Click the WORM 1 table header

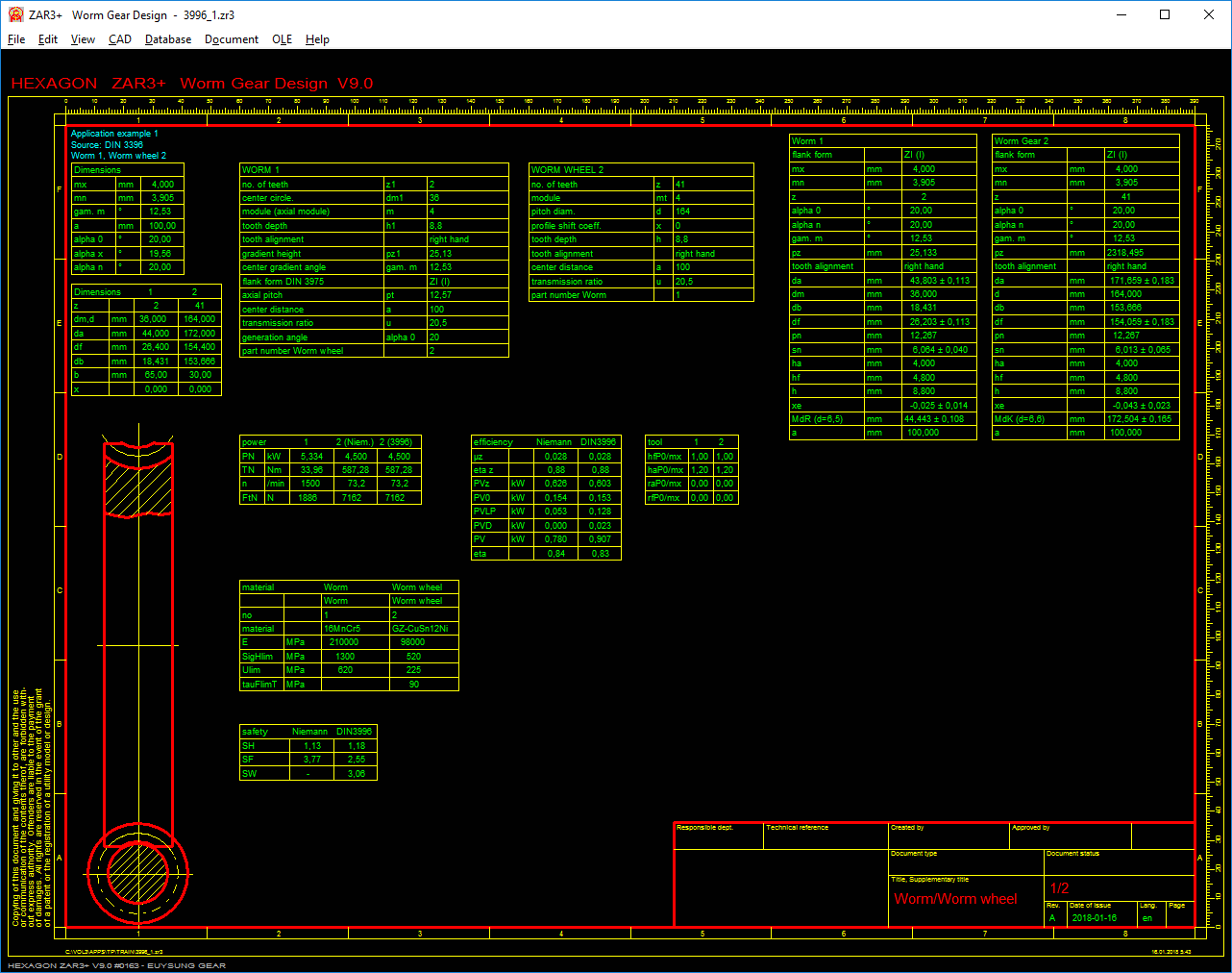pyautogui.click(x=260, y=170)
